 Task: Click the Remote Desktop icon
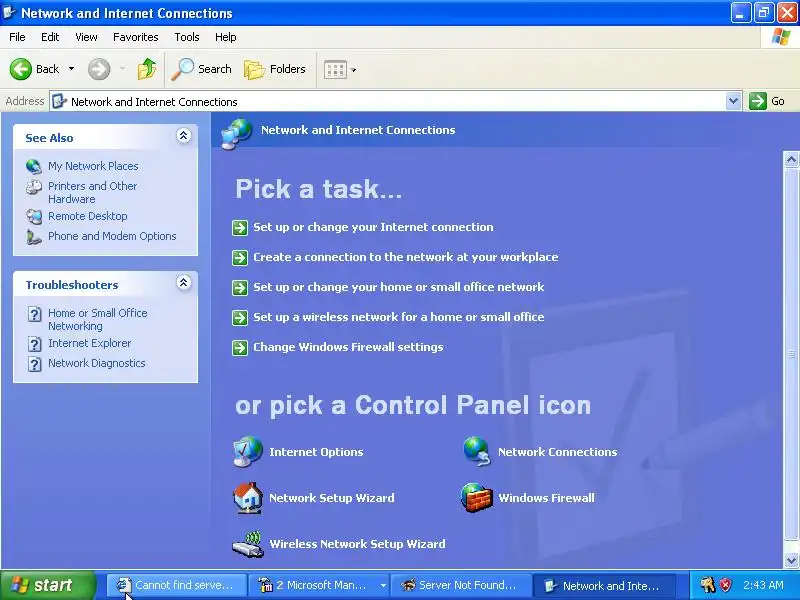click(34, 217)
